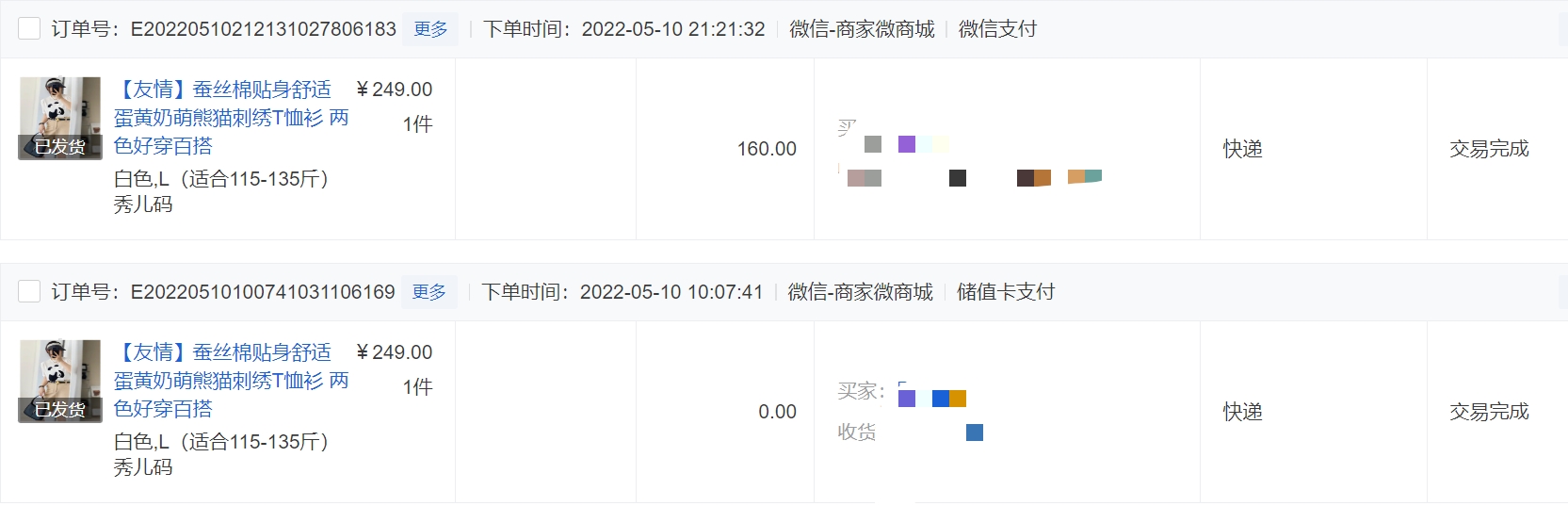
Task: Click 交易完成 status of the 160.00 order
Action: click(1489, 149)
